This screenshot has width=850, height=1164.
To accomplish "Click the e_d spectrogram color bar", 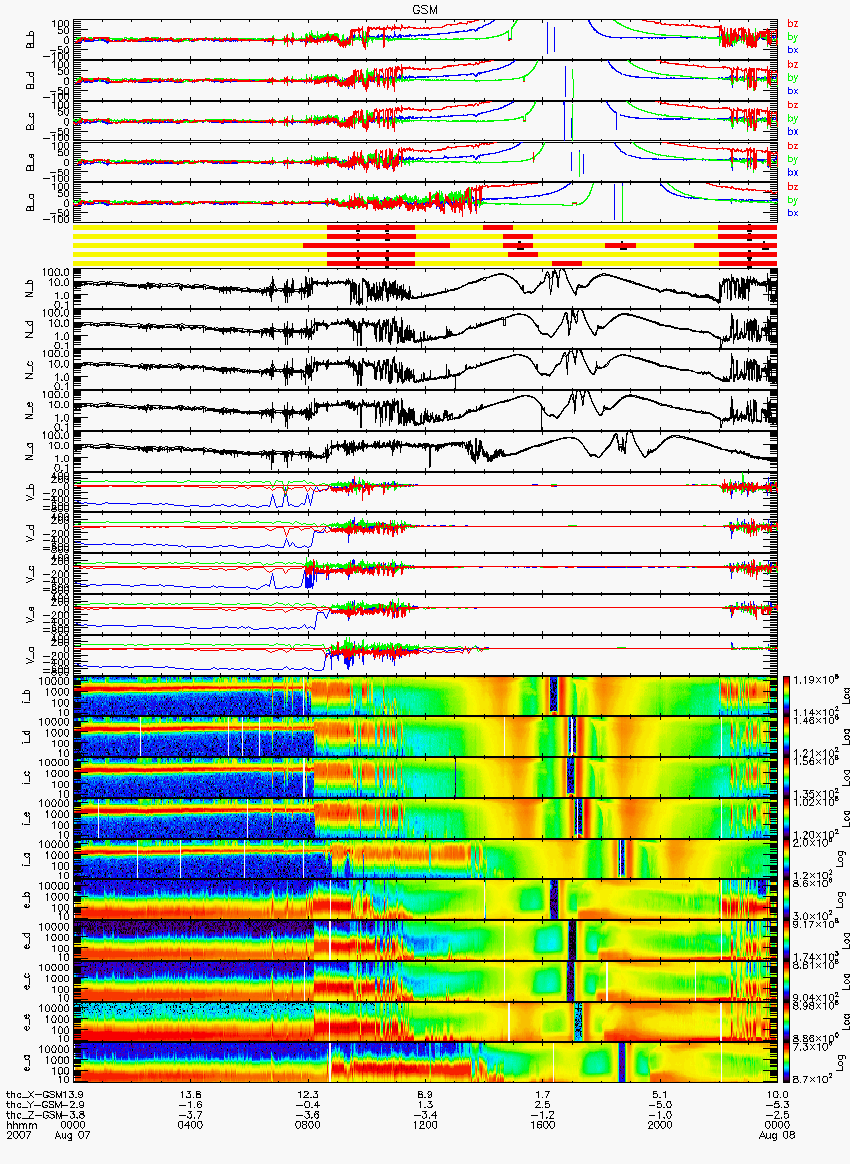I will pyautogui.click(x=785, y=941).
